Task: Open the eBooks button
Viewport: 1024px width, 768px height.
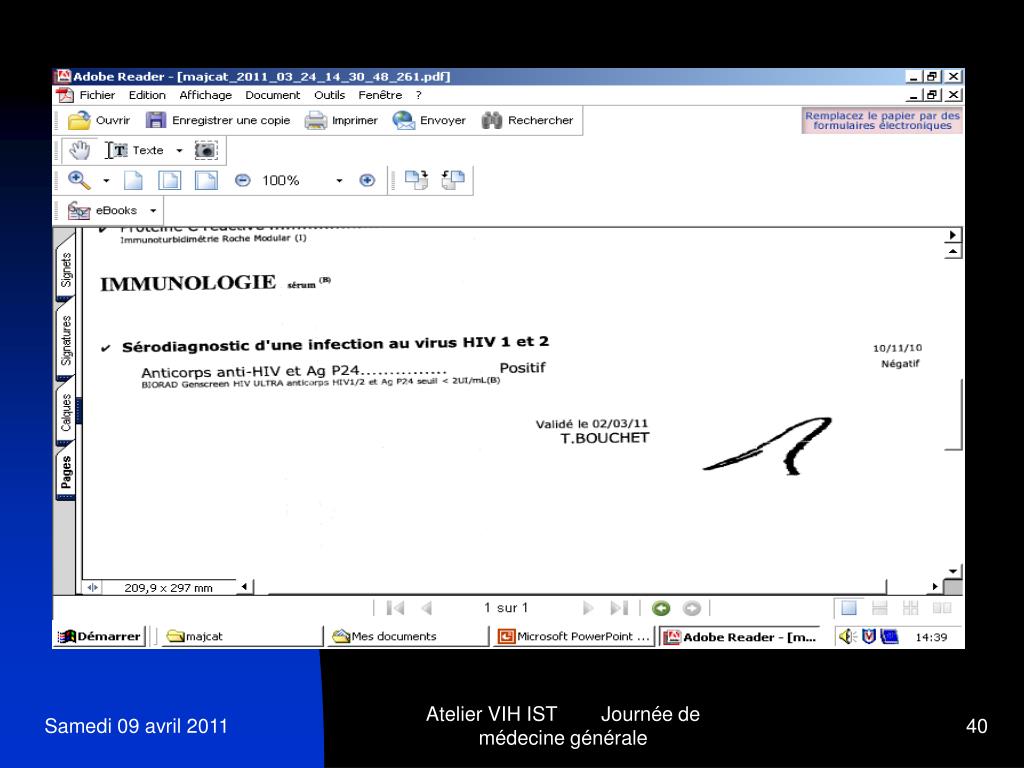Action: click(103, 210)
